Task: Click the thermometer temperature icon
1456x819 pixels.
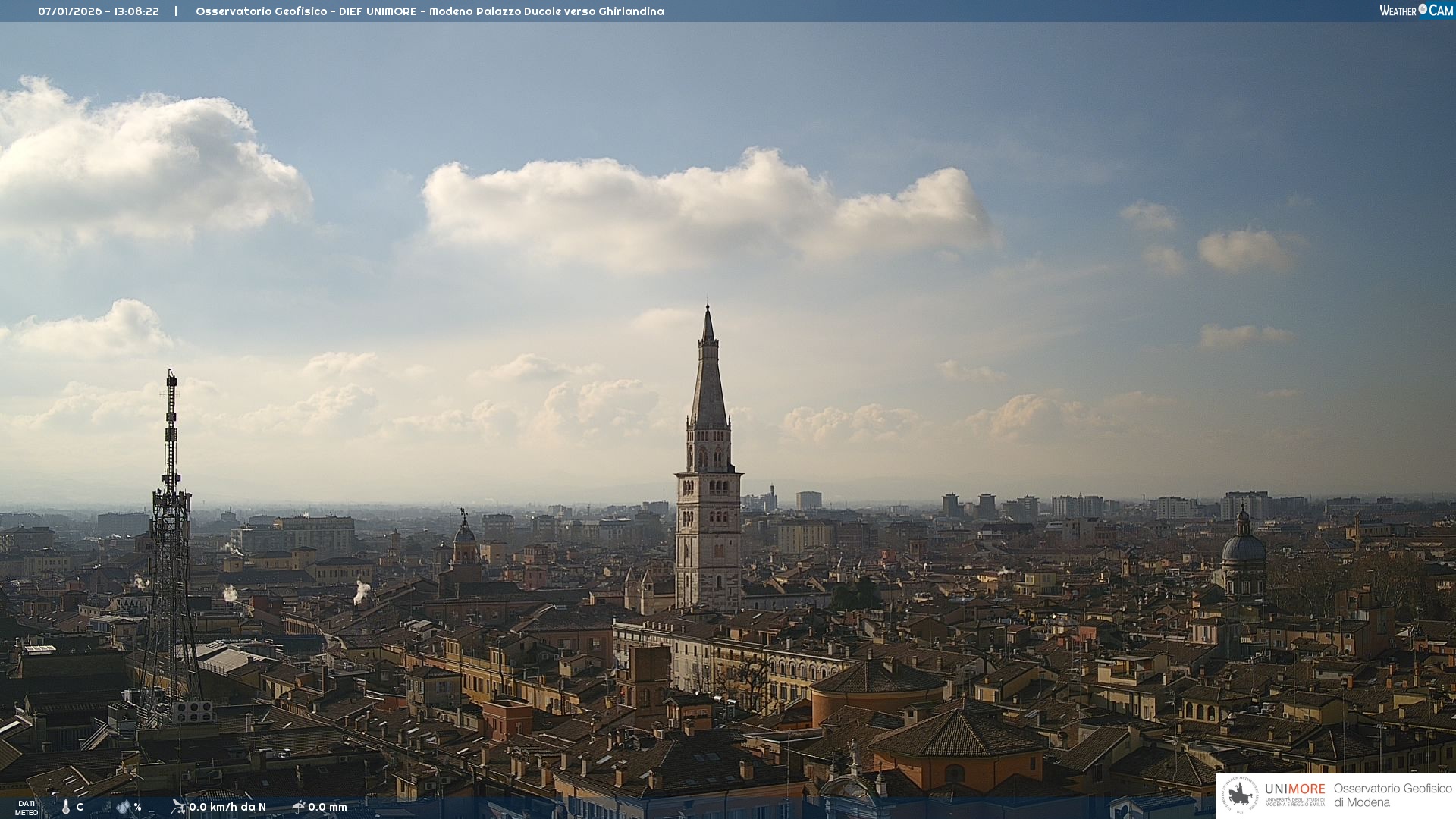Action: point(66,807)
